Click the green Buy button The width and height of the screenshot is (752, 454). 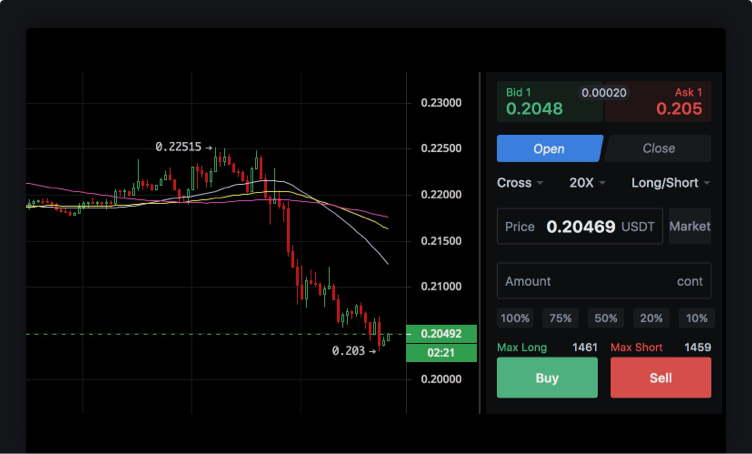[547, 378]
